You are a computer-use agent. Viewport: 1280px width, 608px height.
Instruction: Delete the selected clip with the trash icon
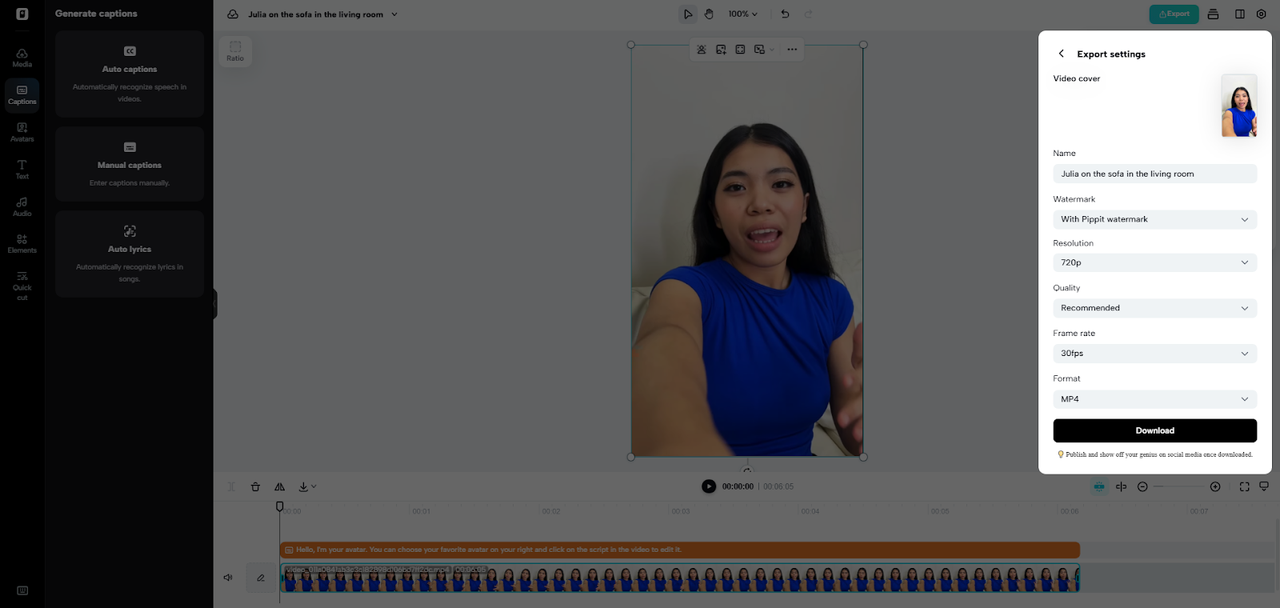click(255, 486)
